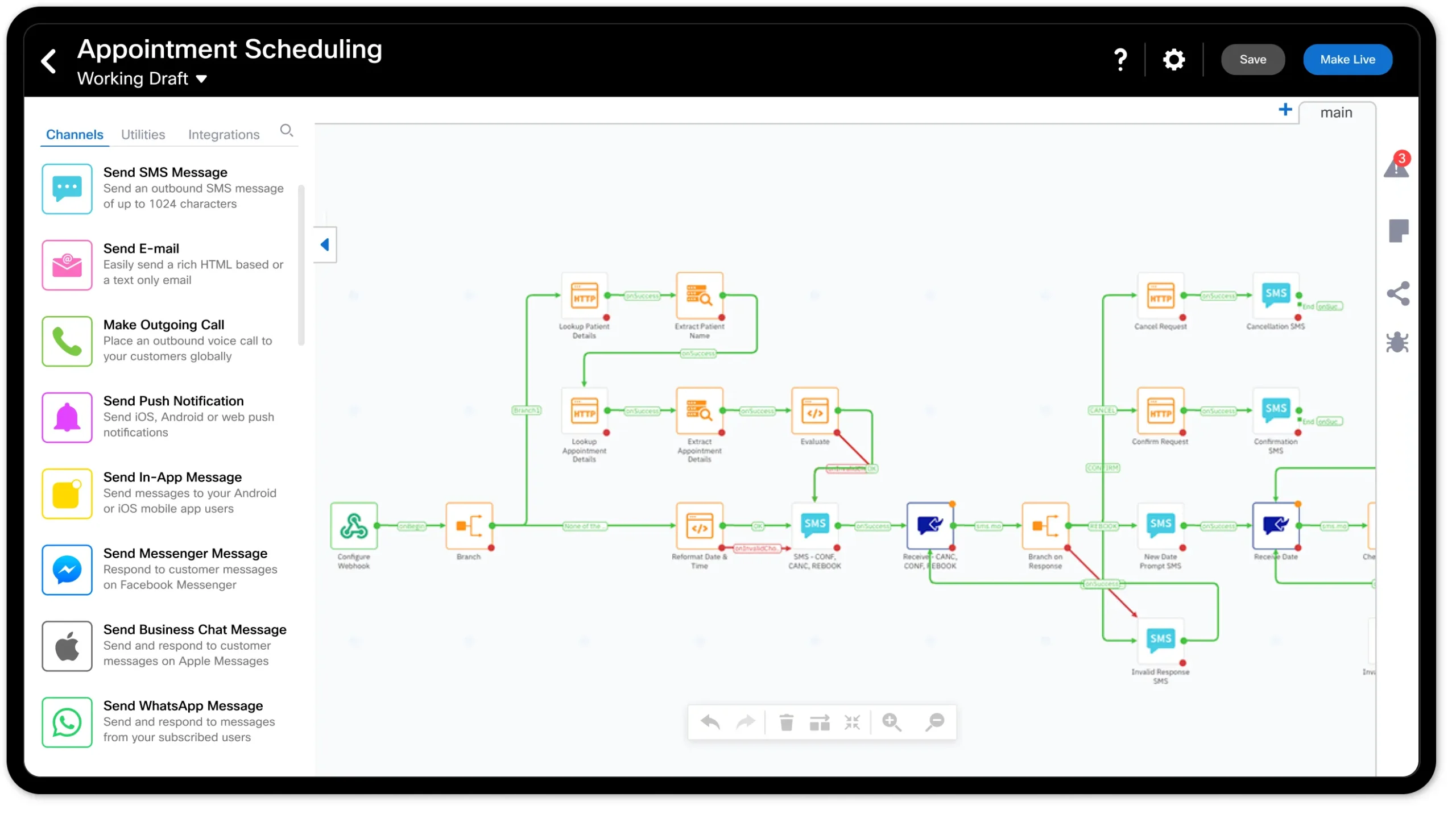The width and height of the screenshot is (1456, 814).
Task: Expand the Working Draft version dropdown
Action: pos(201,79)
